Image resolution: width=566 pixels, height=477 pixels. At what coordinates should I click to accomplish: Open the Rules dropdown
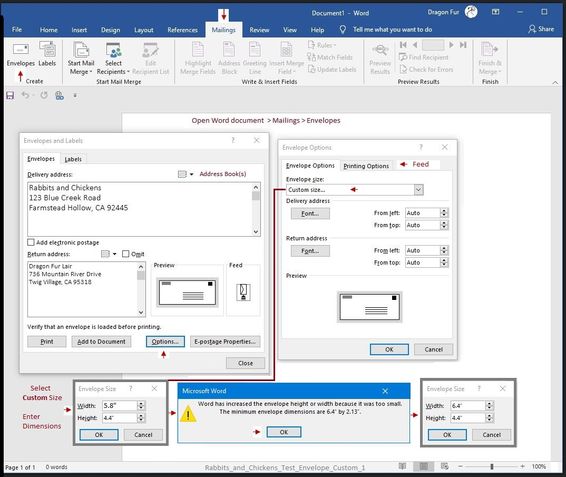[x=322, y=45]
